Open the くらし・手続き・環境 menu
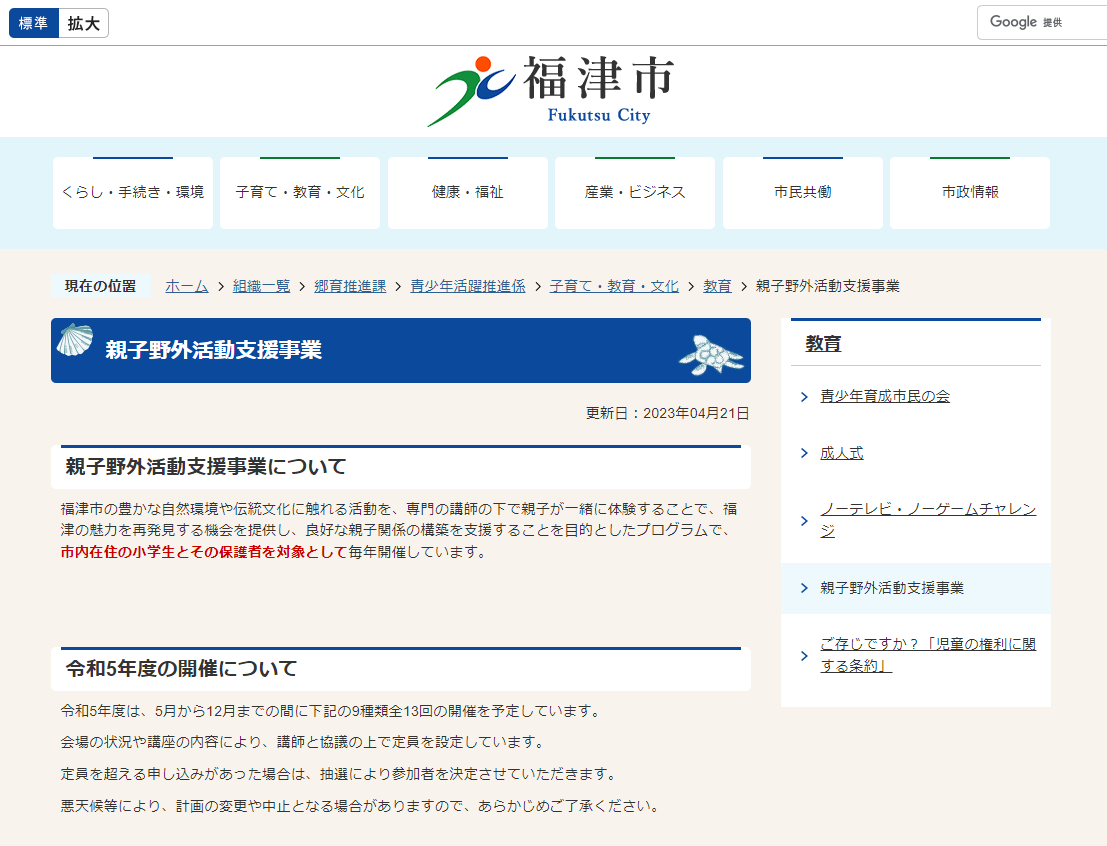Viewport: 1107px width, 846px height. coord(133,193)
